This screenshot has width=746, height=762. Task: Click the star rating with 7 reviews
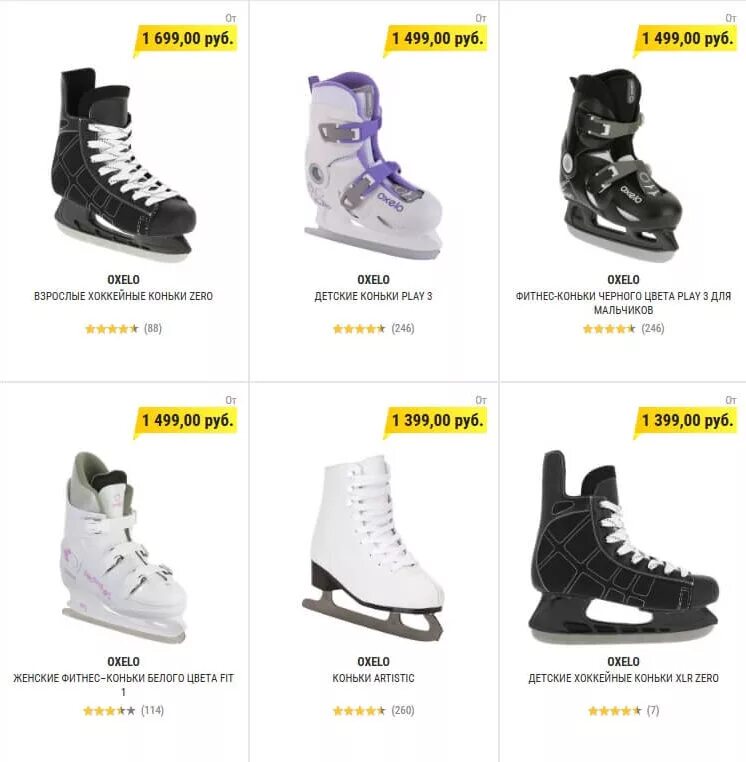(x=615, y=711)
